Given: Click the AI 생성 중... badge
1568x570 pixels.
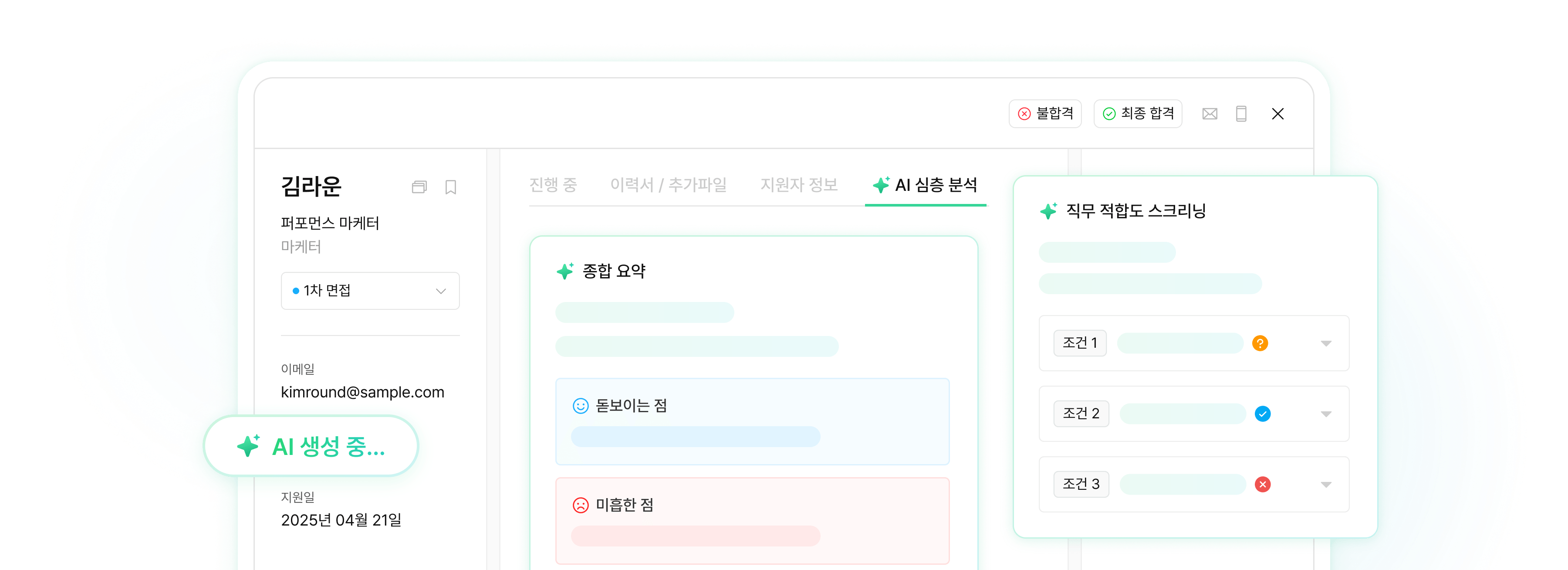Looking at the screenshot, I should click(x=311, y=447).
